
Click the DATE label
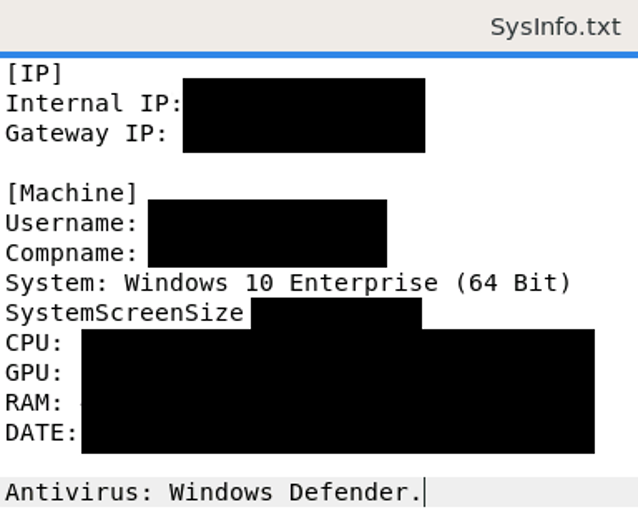[41, 433]
